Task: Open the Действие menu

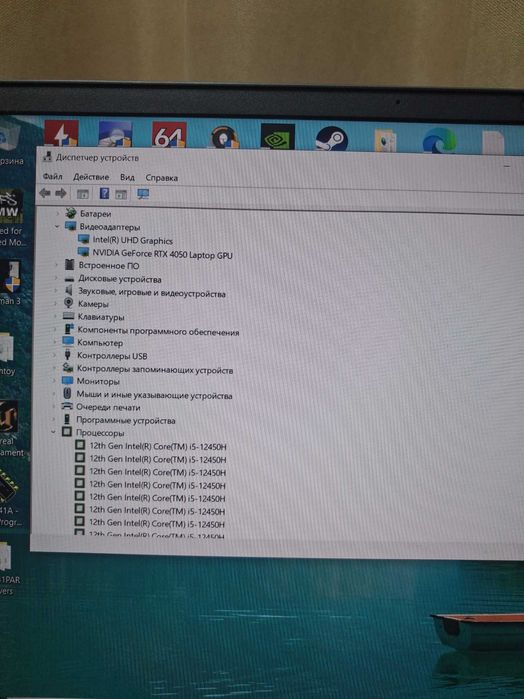Action: pyautogui.click(x=91, y=177)
